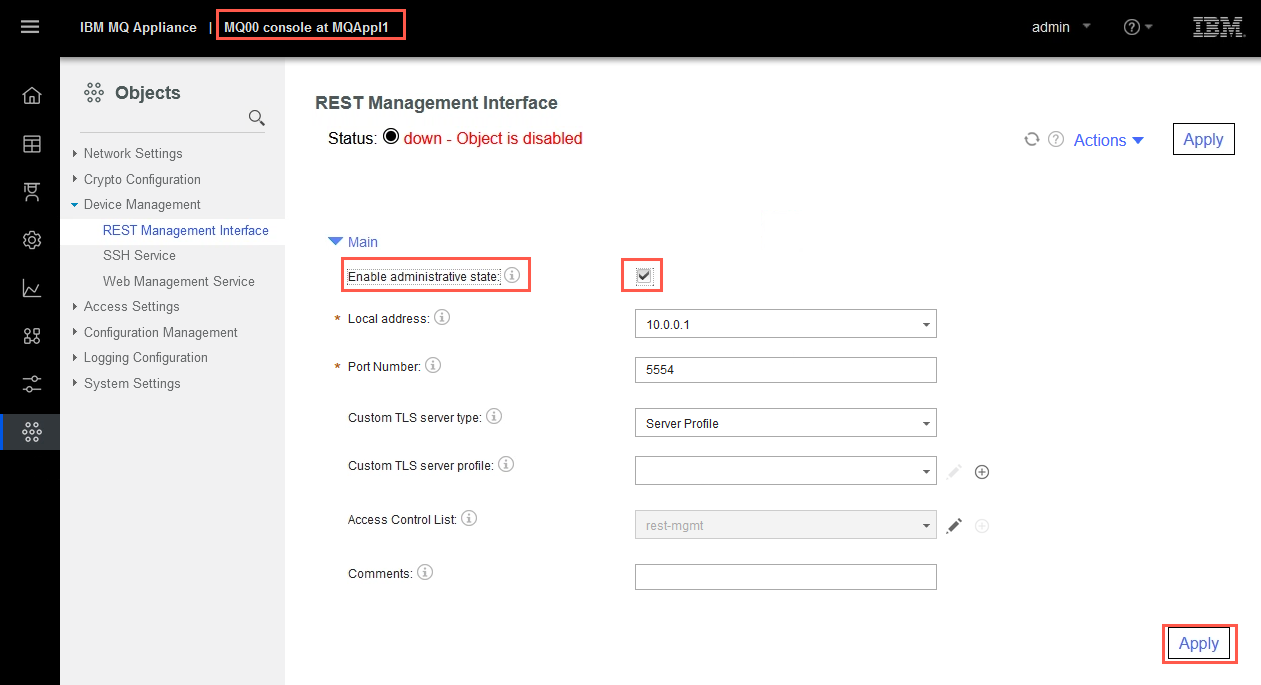The image size is (1261, 685).
Task: Open the line chart monitoring icon
Action: [x=32, y=288]
